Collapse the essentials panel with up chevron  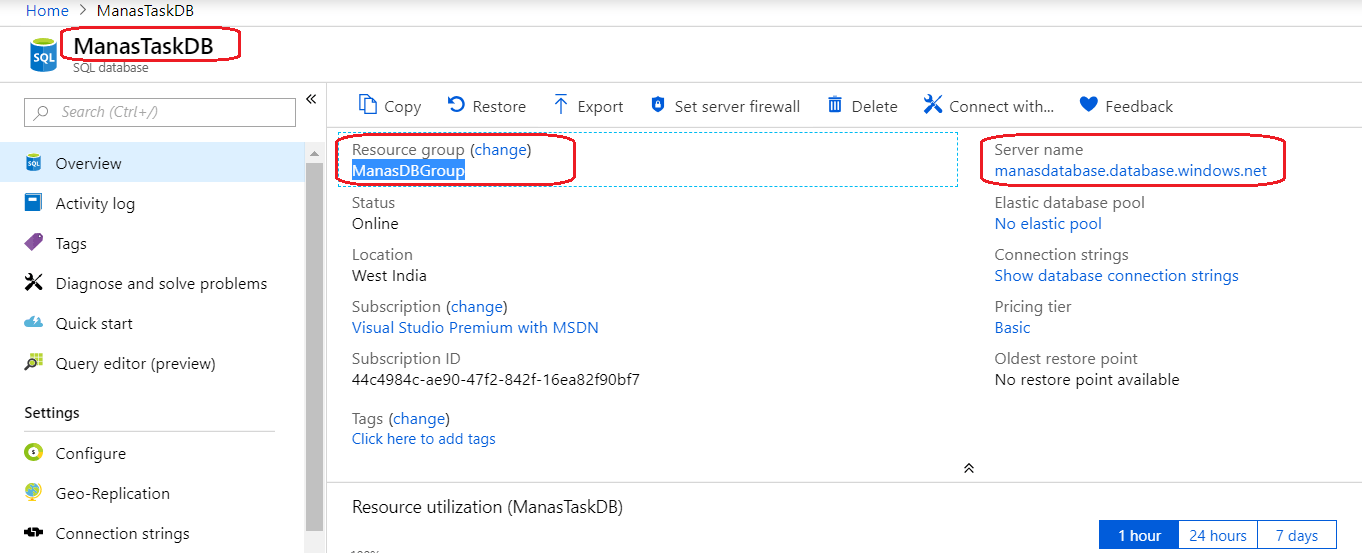pos(968,468)
